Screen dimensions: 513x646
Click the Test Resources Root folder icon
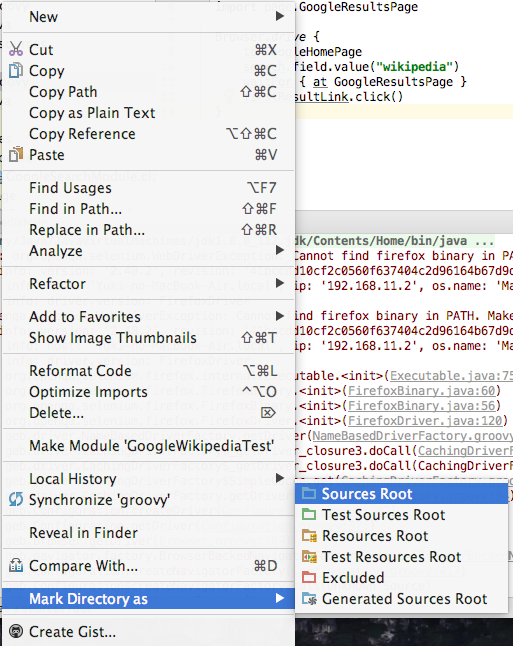click(x=309, y=556)
